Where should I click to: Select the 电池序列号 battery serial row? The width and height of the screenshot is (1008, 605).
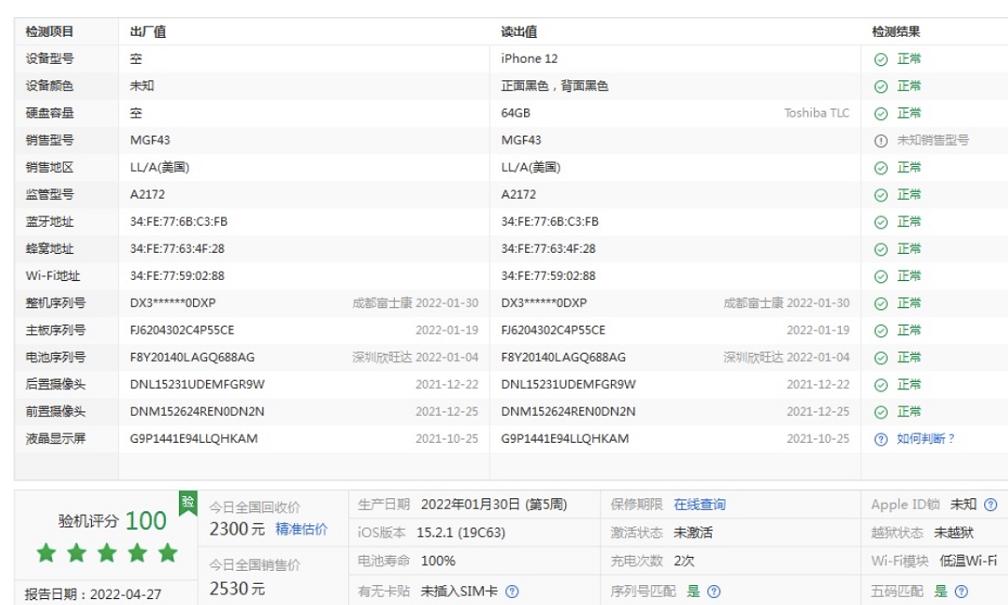tap(57, 356)
